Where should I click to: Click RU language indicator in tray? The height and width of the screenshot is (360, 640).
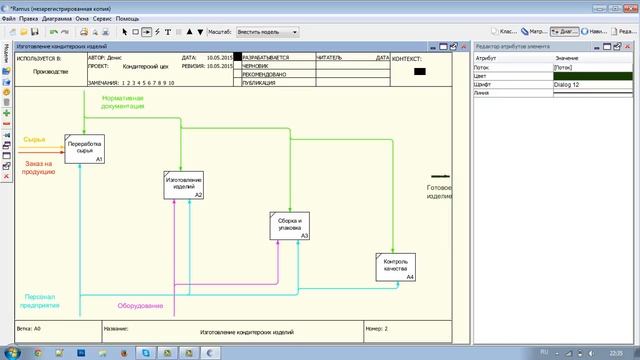coord(544,353)
